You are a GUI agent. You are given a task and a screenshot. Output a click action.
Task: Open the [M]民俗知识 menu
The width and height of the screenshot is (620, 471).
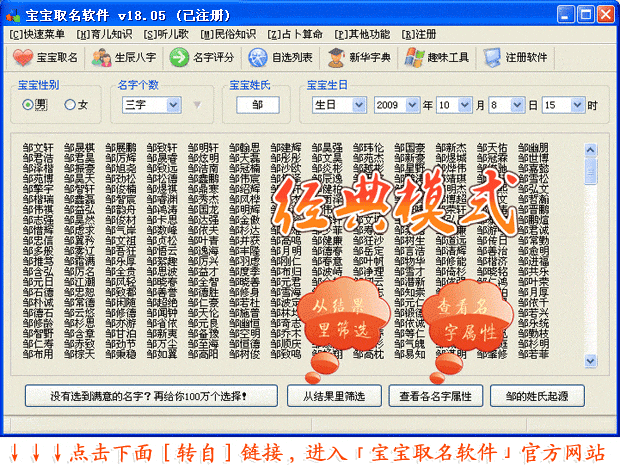[x=228, y=35]
